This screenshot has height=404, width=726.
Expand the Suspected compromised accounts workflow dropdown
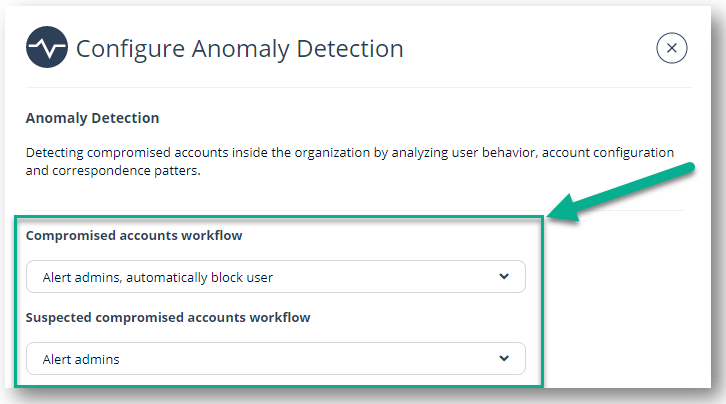tap(275, 359)
